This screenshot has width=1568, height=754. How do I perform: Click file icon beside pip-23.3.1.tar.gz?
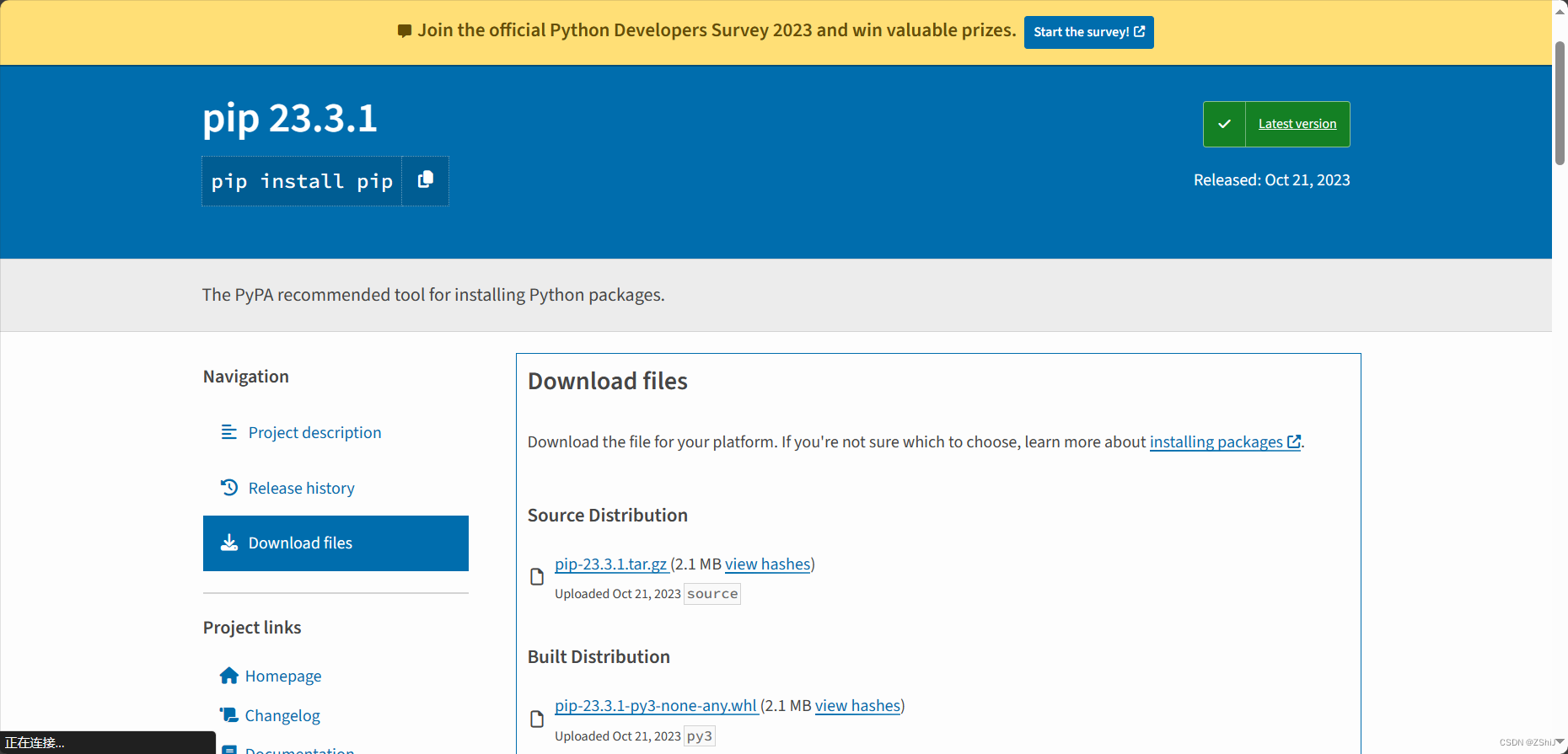(537, 577)
